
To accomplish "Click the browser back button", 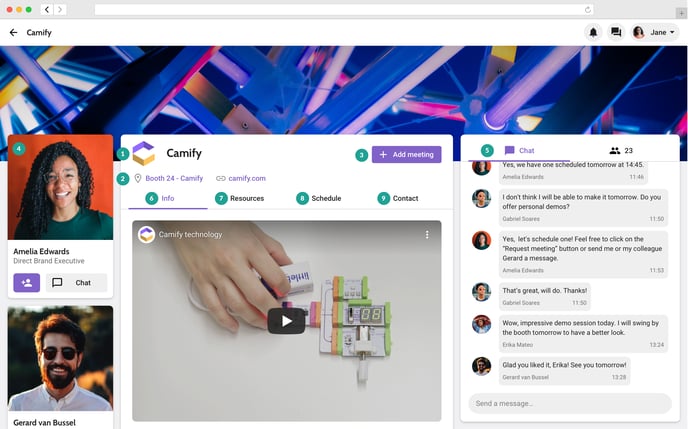I will (47, 9).
